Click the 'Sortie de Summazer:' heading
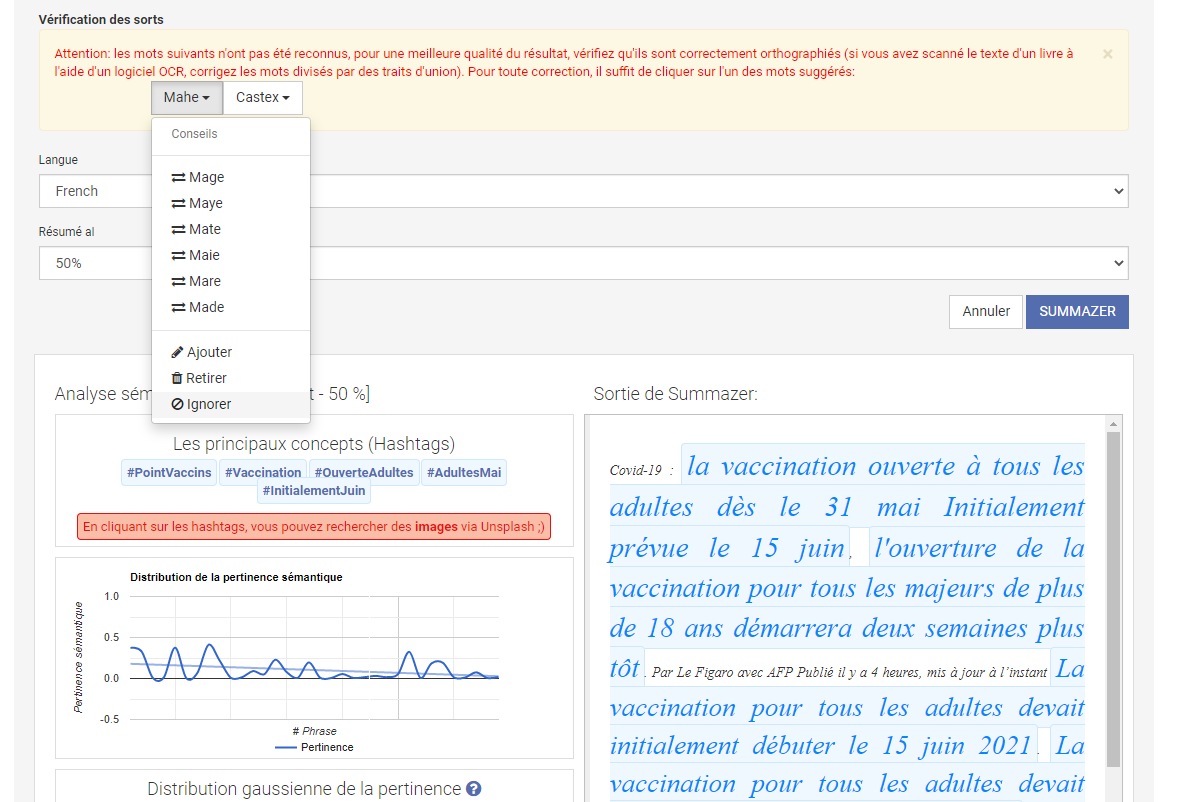Image resolution: width=1182 pixels, height=802 pixels. coord(675,394)
